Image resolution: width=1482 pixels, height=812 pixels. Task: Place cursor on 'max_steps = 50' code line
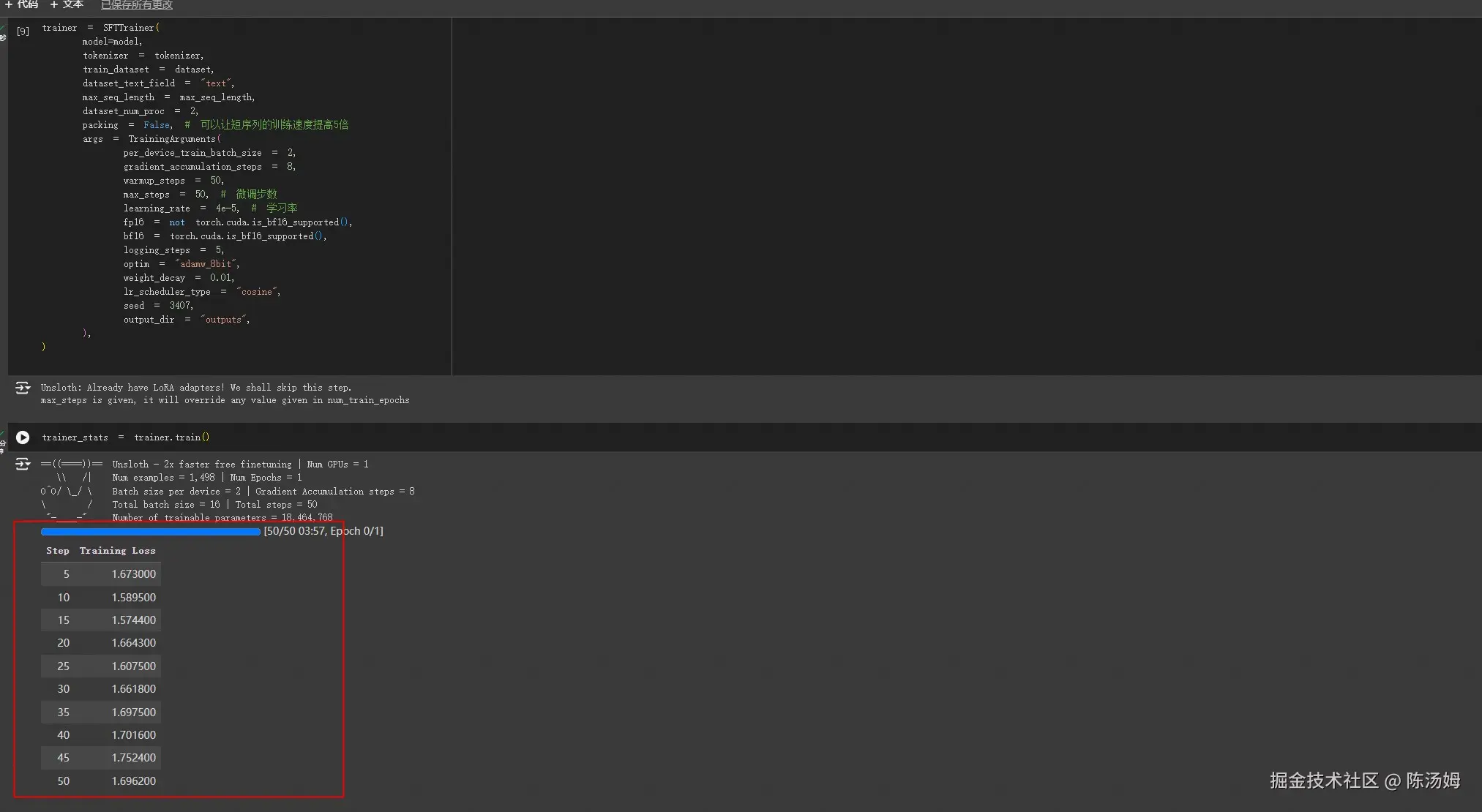(165, 195)
